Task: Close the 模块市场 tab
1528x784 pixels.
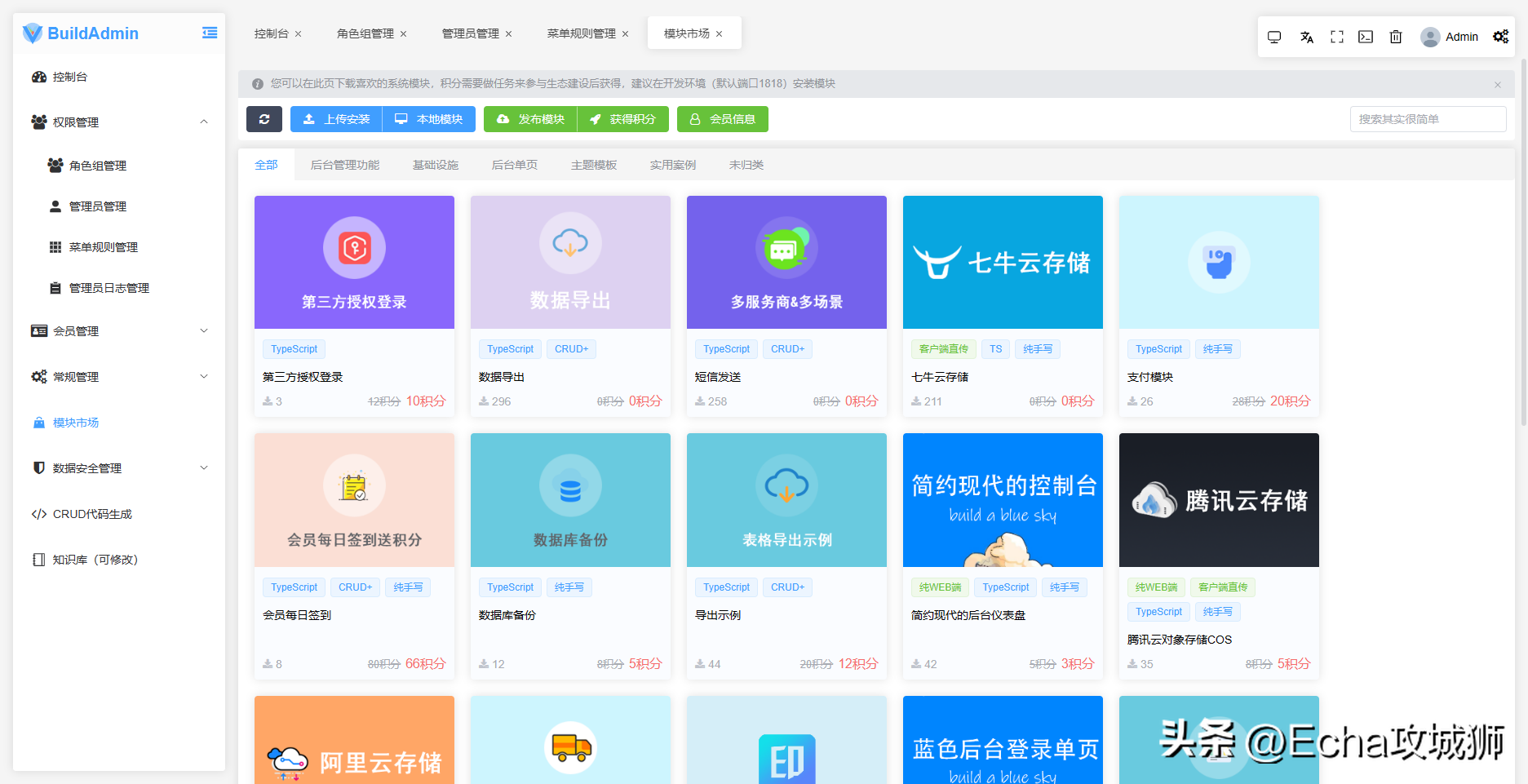Action: pos(720,33)
